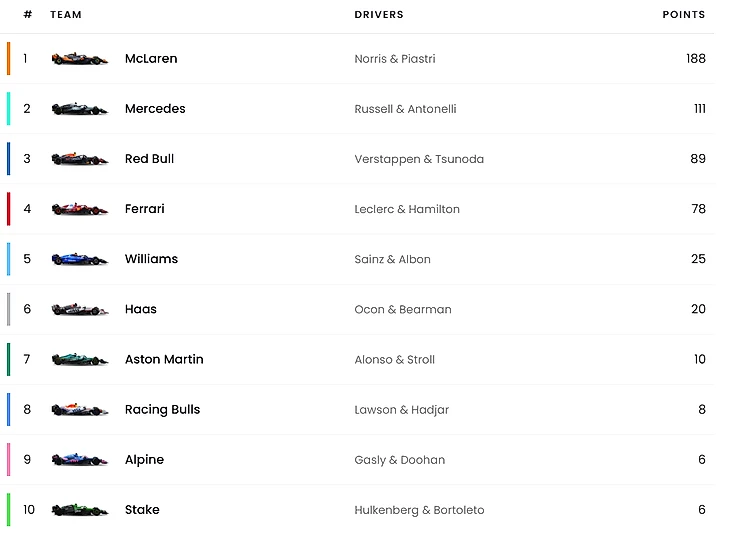Viewport: 730px width, 534px height.
Task: Open the Racing Bulls team link
Action: (162, 410)
